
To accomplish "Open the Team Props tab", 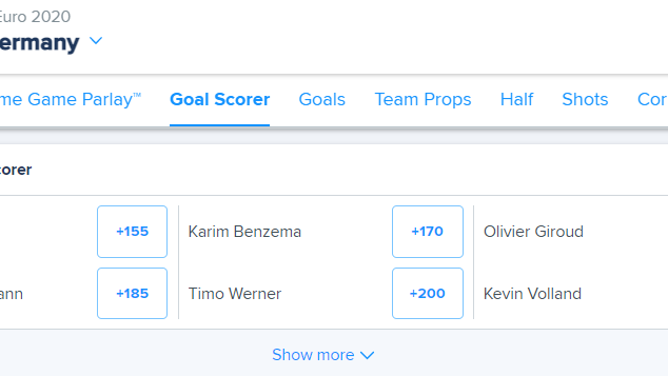I will (423, 100).
